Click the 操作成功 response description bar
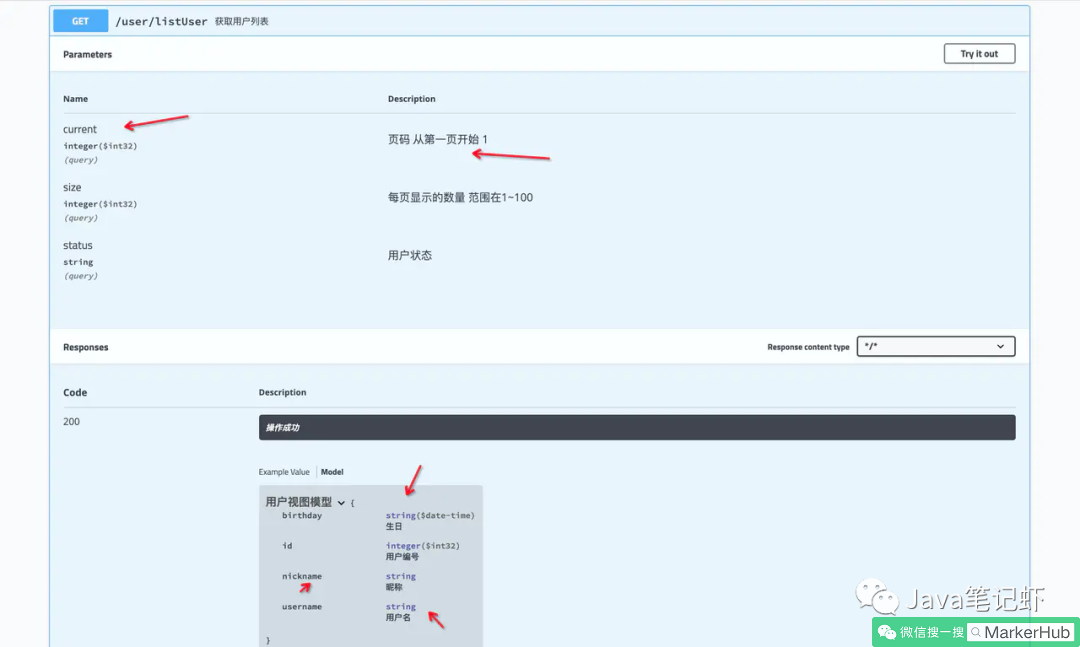1080x647 pixels. pos(636,427)
